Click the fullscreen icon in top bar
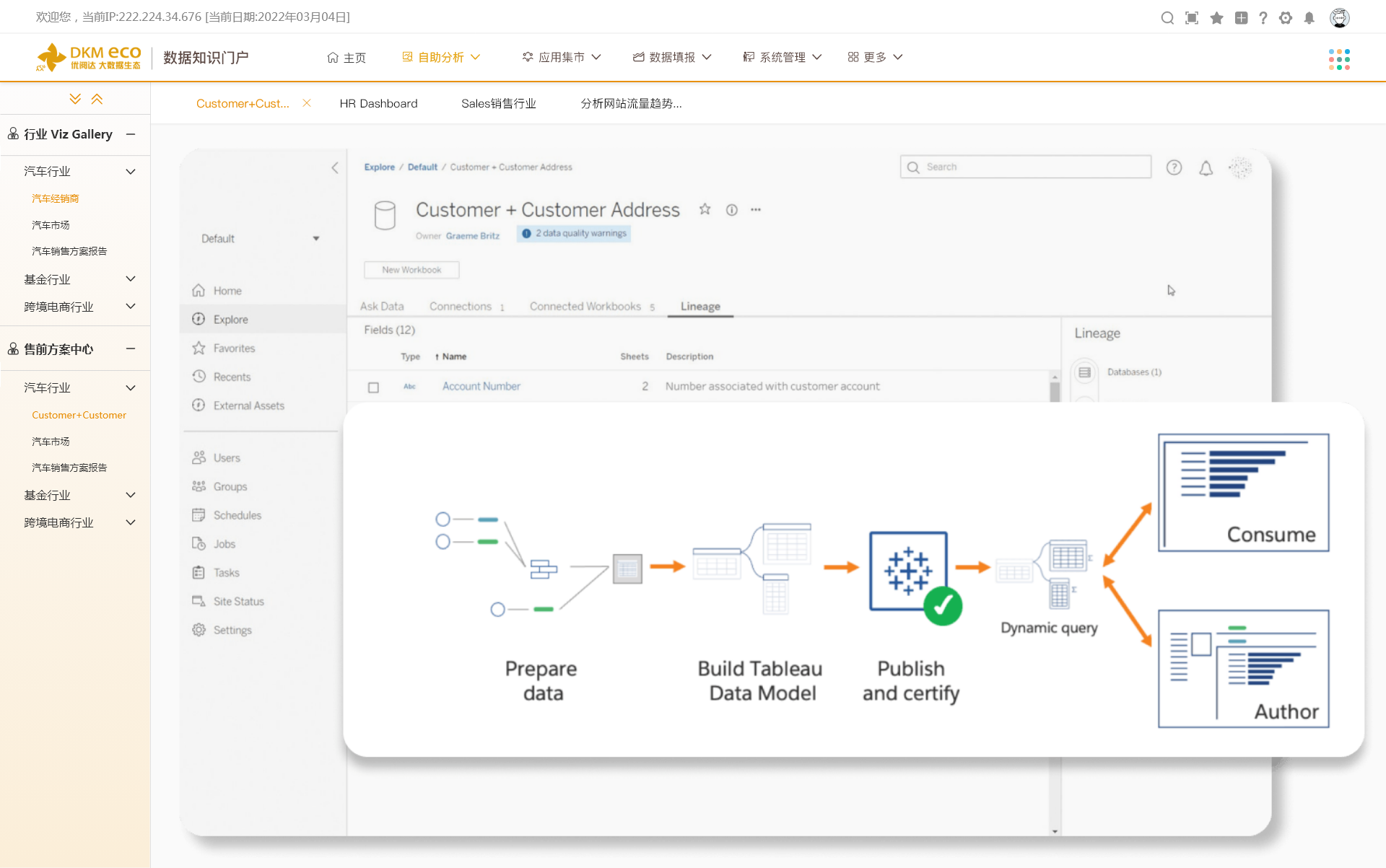1386x868 pixels. tap(1192, 18)
